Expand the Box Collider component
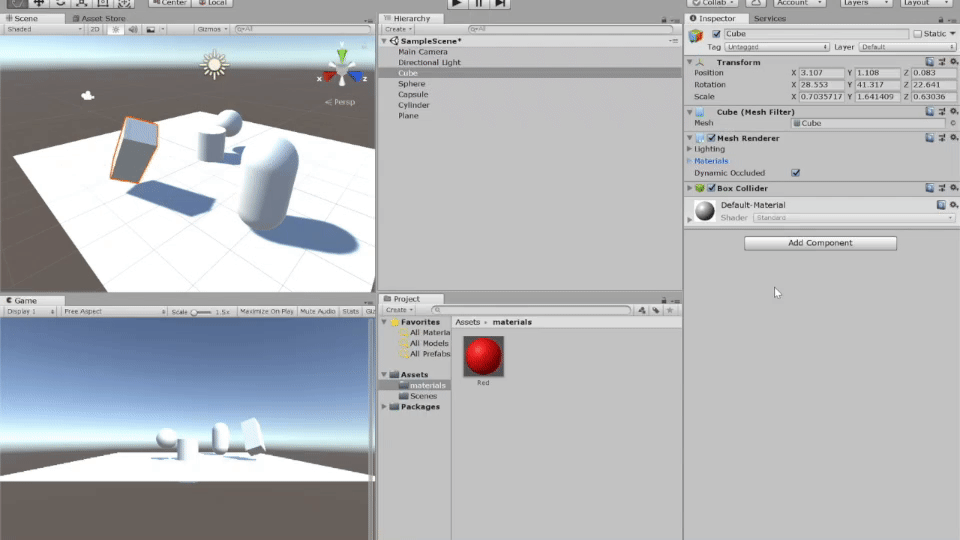Image resolution: width=960 pixels, height=540 pixels. click(689, 188)
